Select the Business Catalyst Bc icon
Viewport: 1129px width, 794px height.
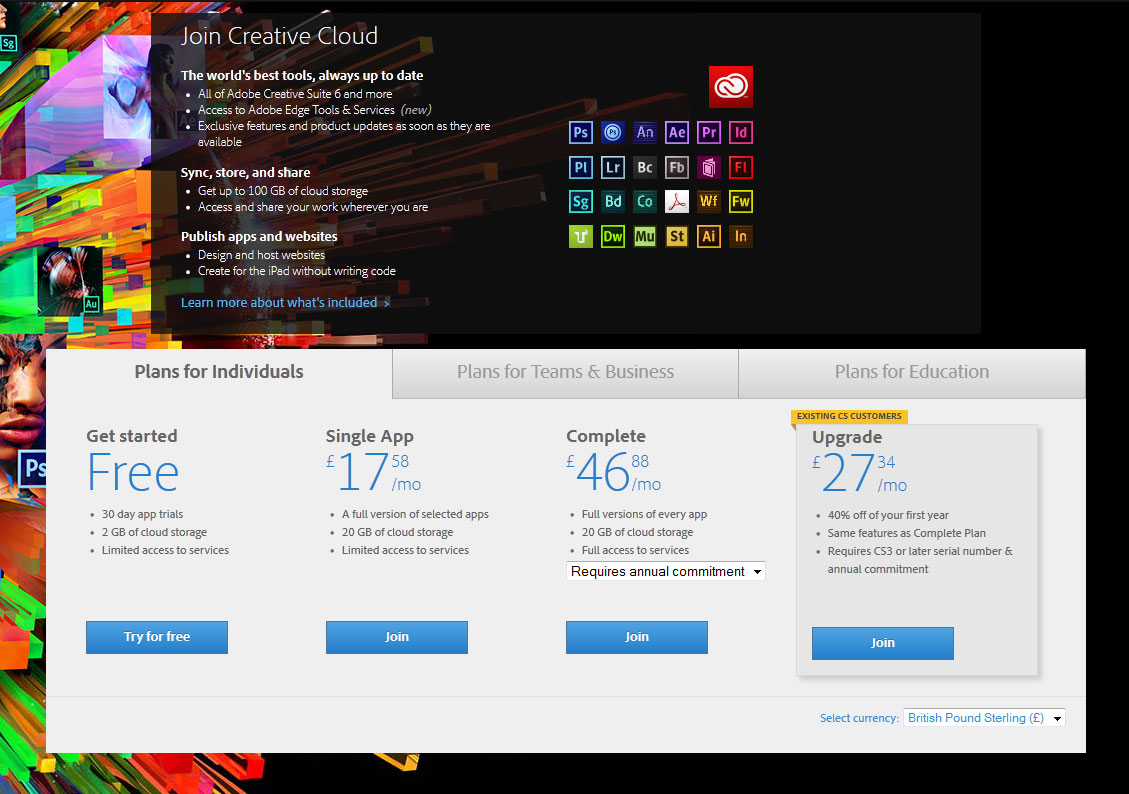(x=645, y=168)
